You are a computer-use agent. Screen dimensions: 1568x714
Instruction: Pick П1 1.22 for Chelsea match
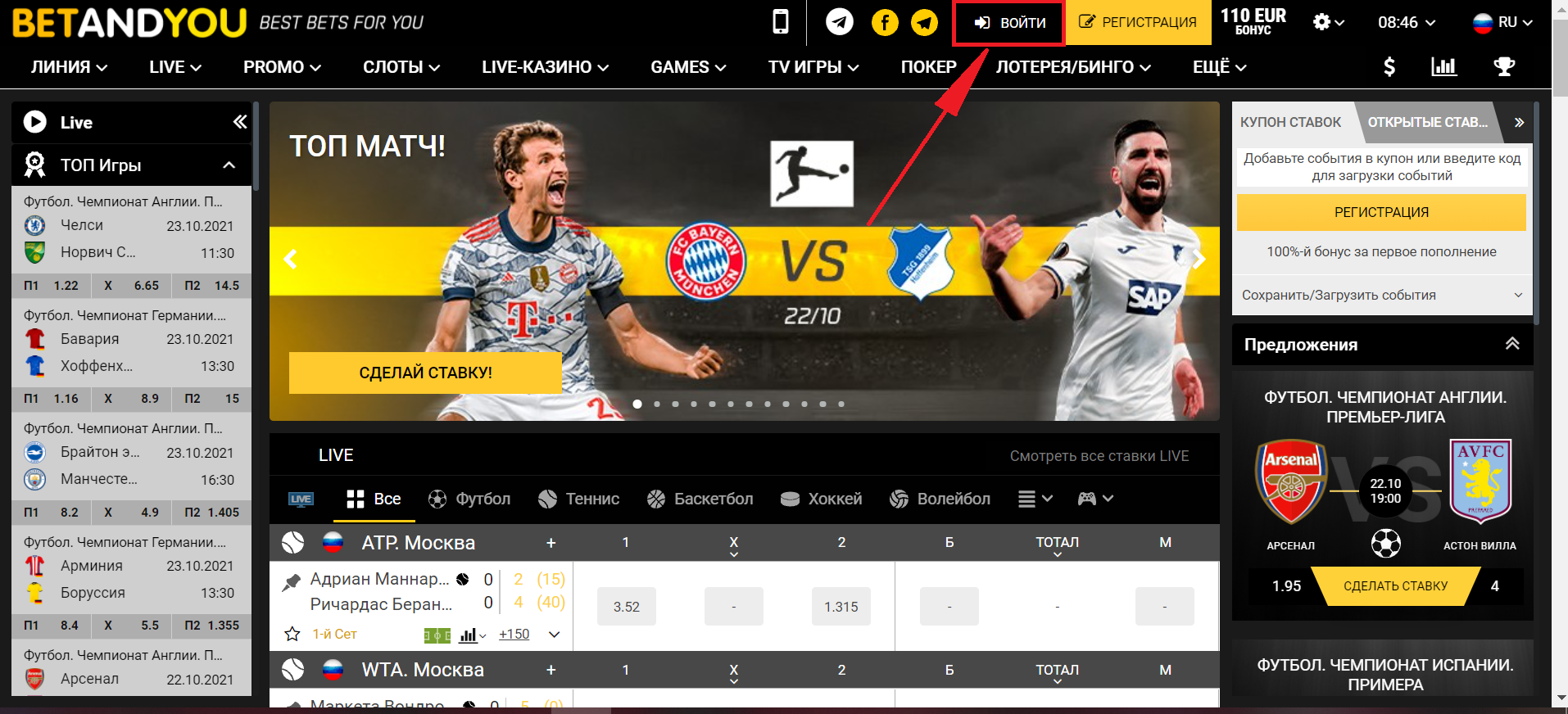pyautogui.click(x=51, y=286)
